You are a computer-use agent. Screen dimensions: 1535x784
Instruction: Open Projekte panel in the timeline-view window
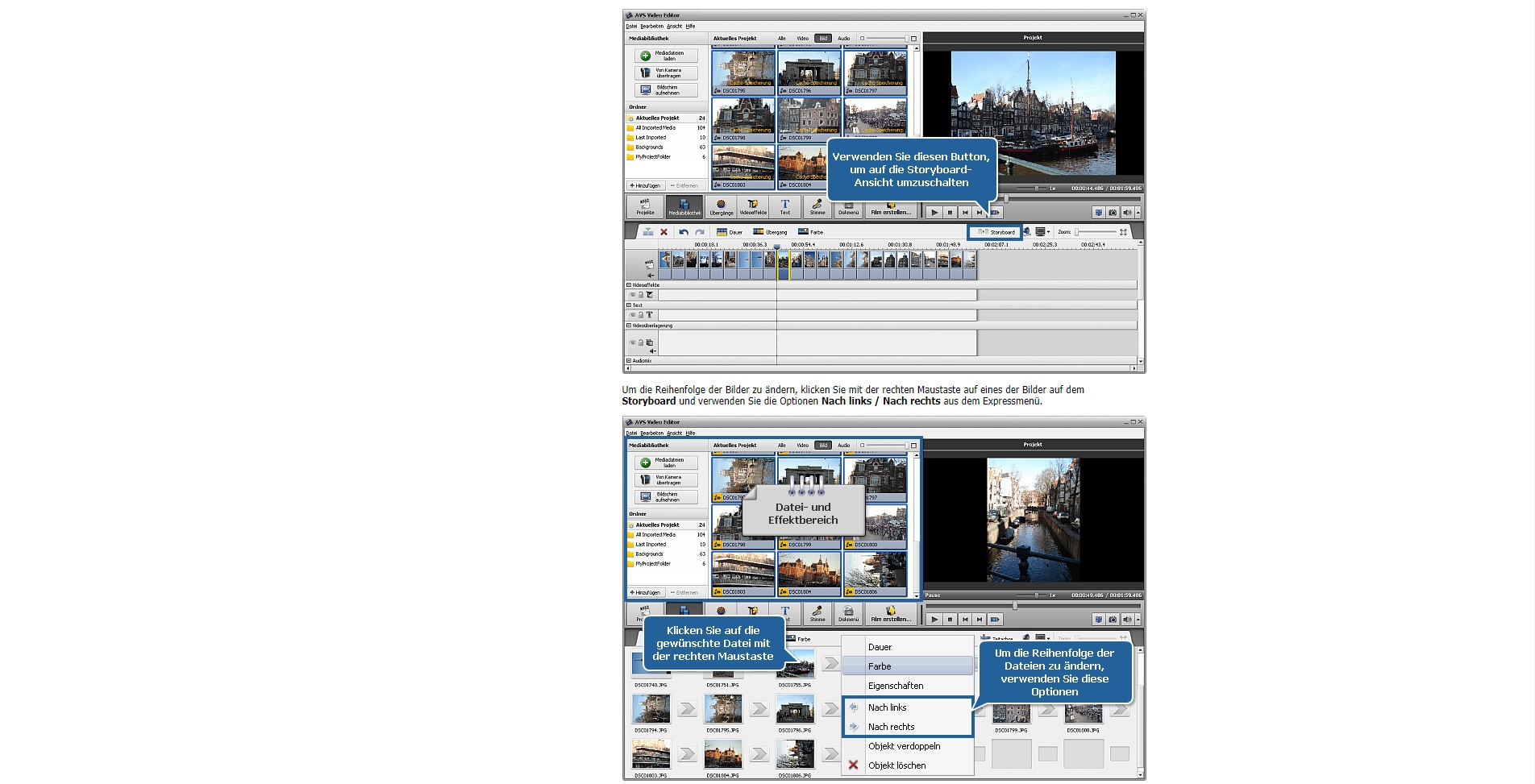pos(645,207)
